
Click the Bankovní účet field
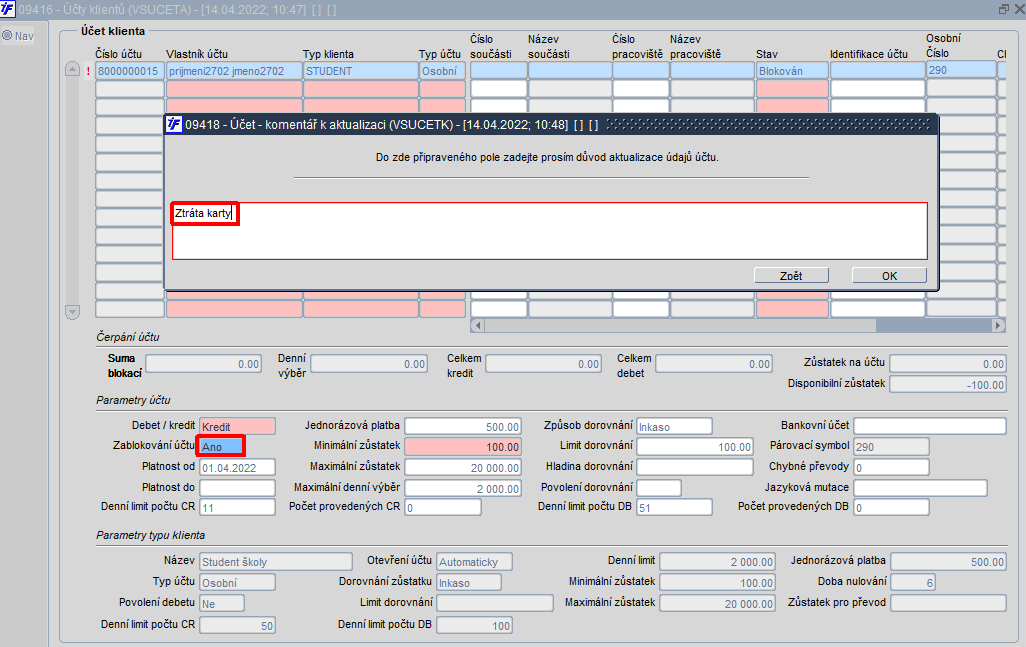pyautogui.click(x=930, y=427)
